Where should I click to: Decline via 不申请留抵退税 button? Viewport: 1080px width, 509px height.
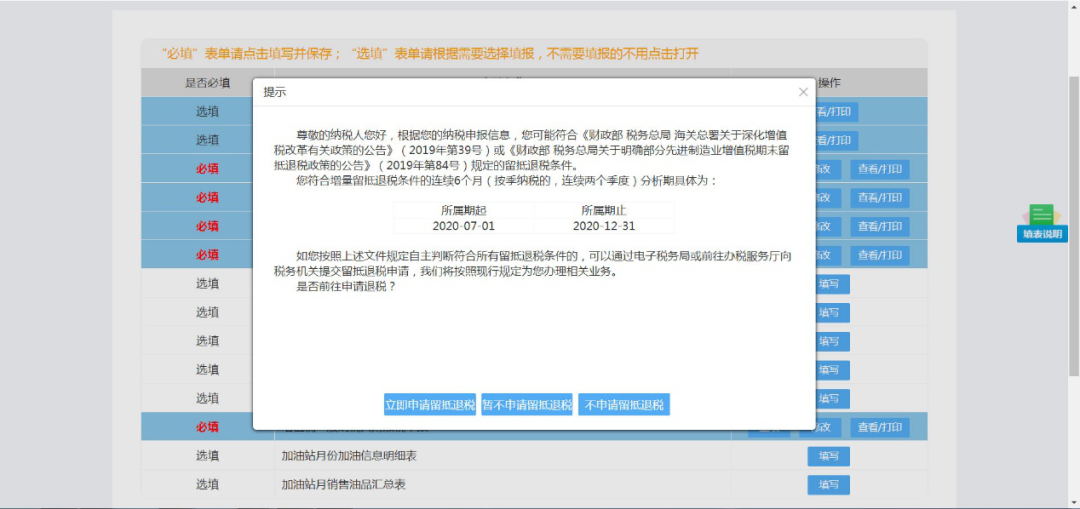[x=624, y=405]
